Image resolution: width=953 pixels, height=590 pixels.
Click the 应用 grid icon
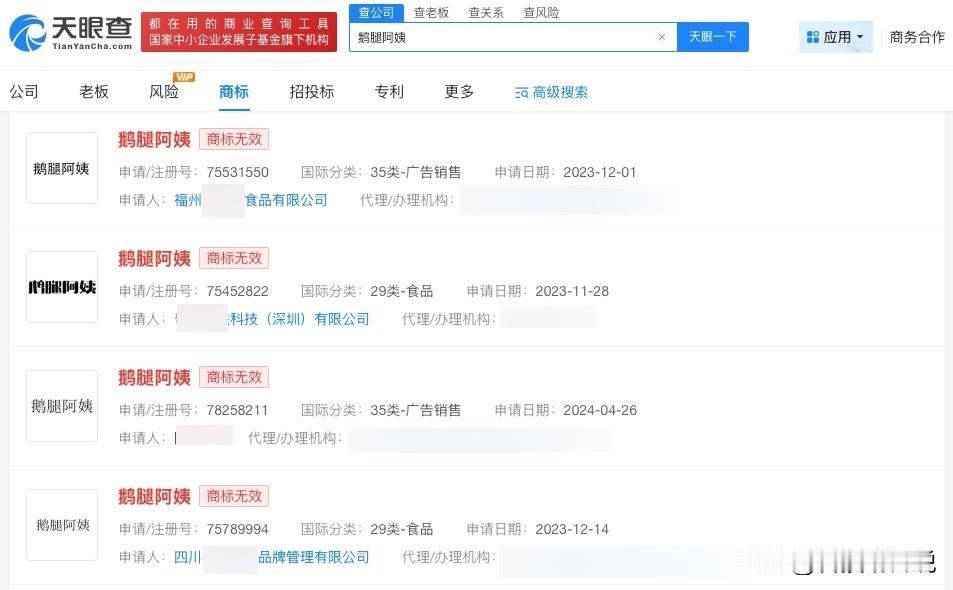[x=813, y=37]
